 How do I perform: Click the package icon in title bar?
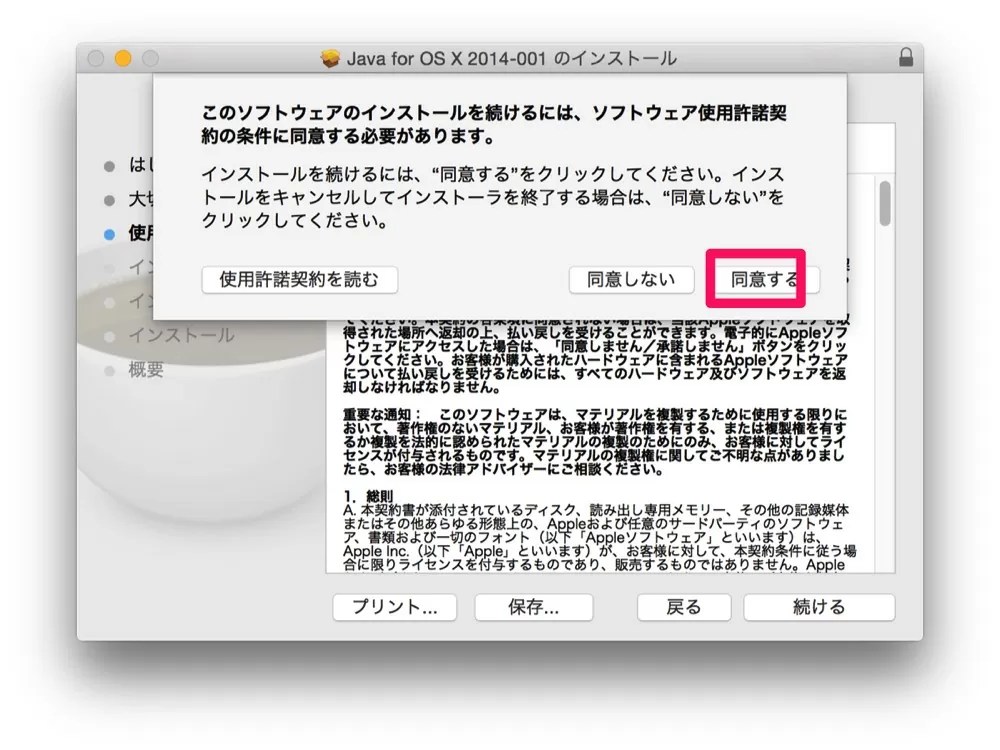pos(330,59)
